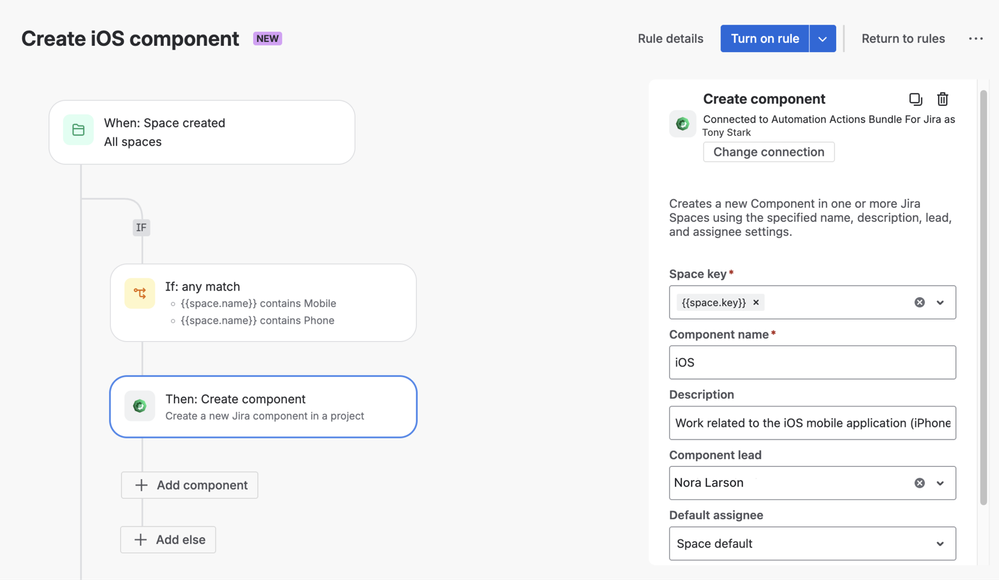The image size is (999, 580).
Task: Open Rule details
Action: coord(670,38)
